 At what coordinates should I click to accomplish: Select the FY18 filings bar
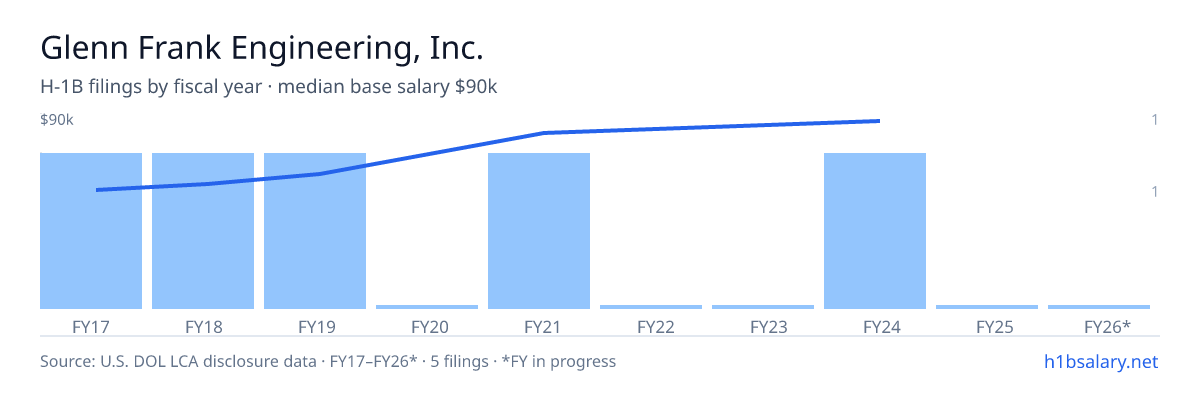coord(203,231)
